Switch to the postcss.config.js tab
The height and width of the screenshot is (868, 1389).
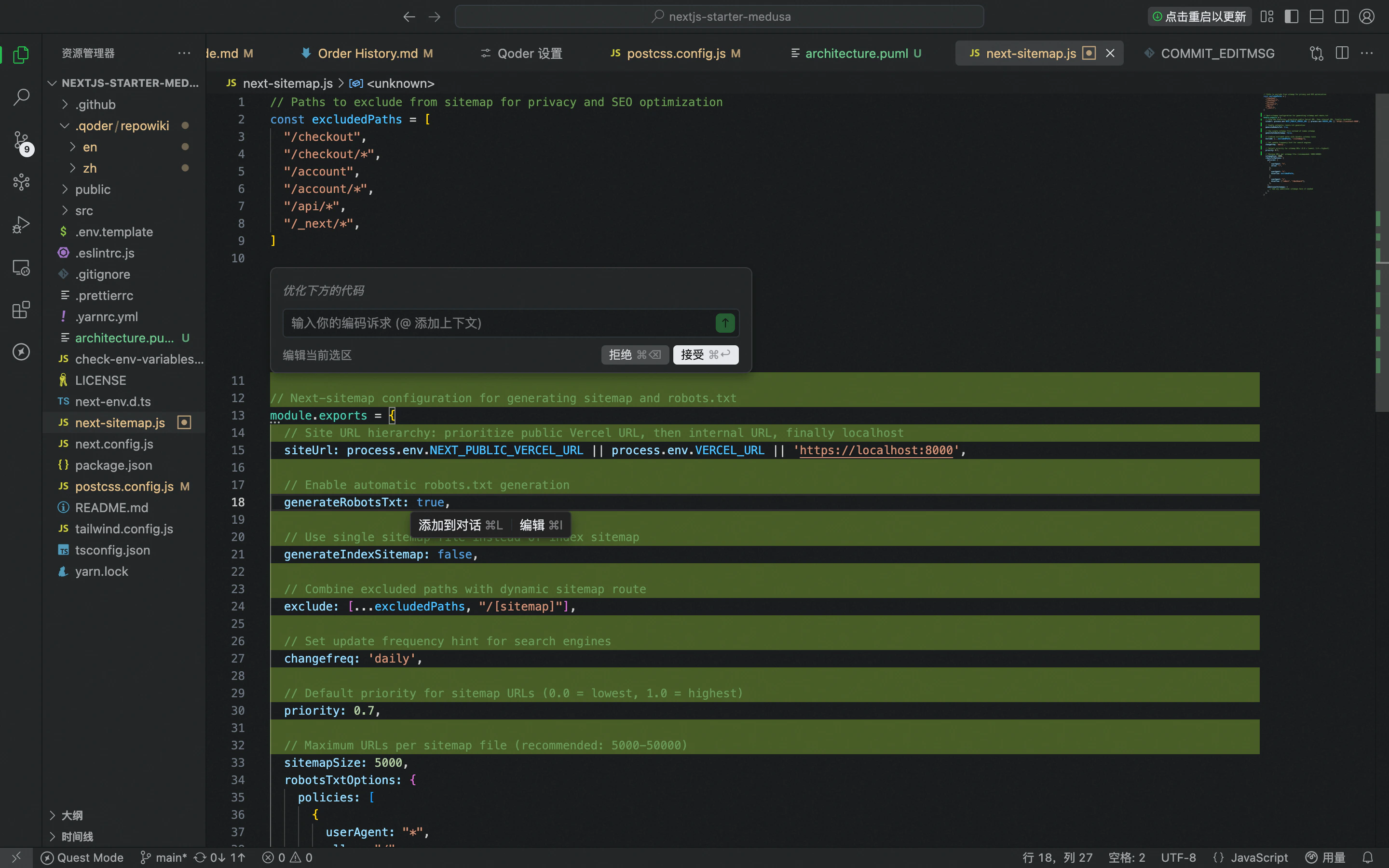(676, 54)
